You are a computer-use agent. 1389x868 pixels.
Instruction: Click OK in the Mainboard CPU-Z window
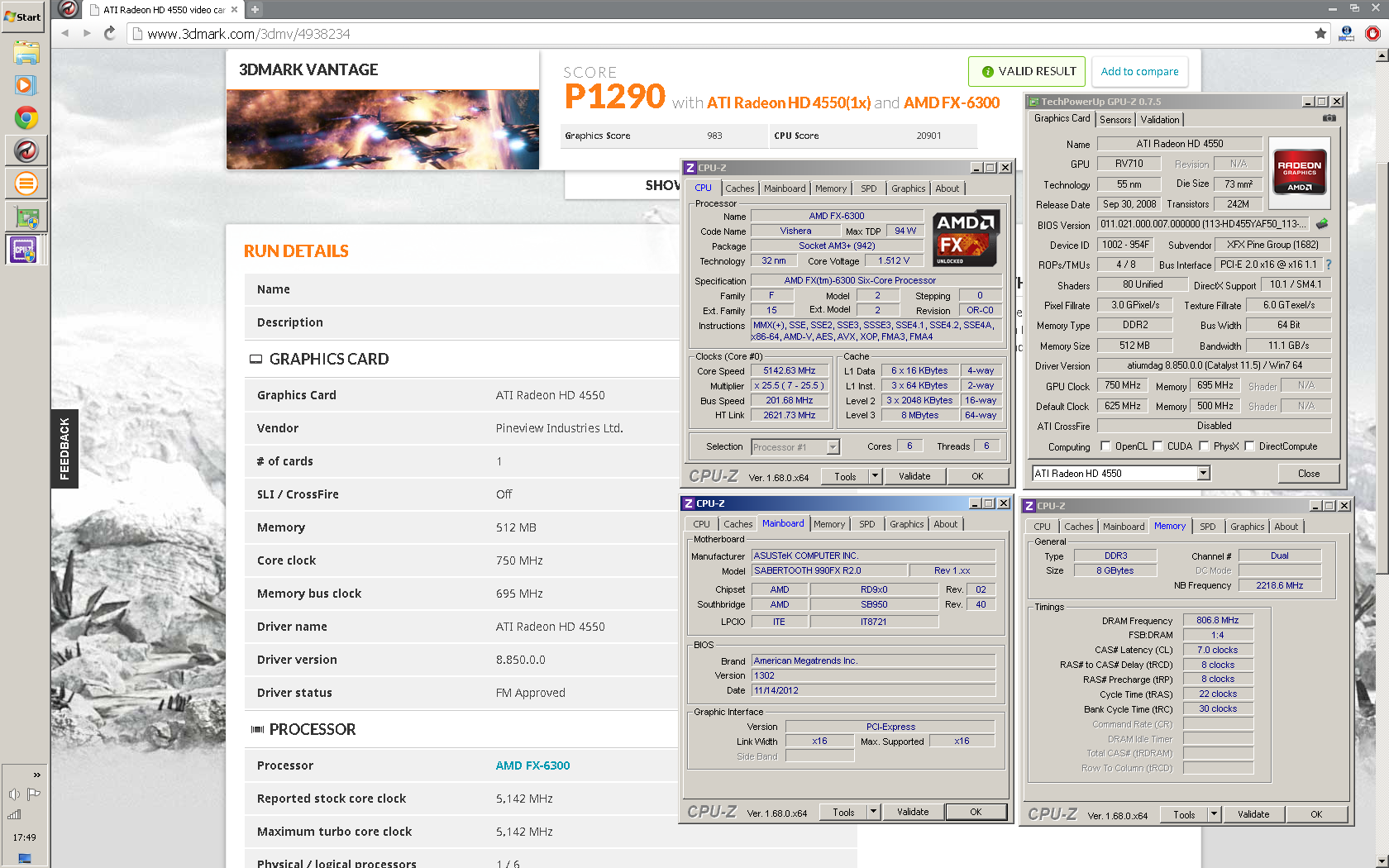(x=976, y=812)
